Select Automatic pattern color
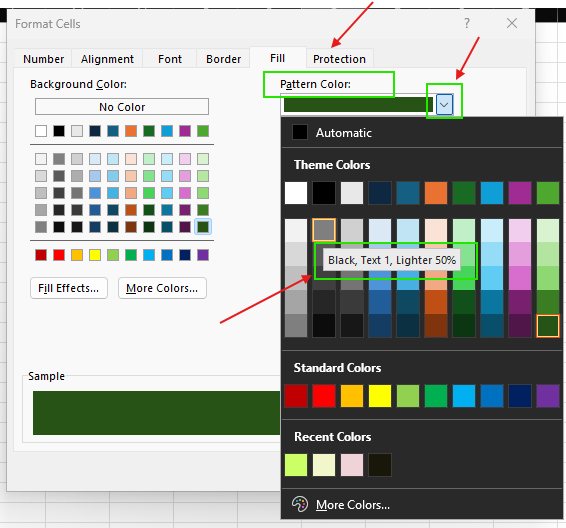 click(x=344, y=132)
